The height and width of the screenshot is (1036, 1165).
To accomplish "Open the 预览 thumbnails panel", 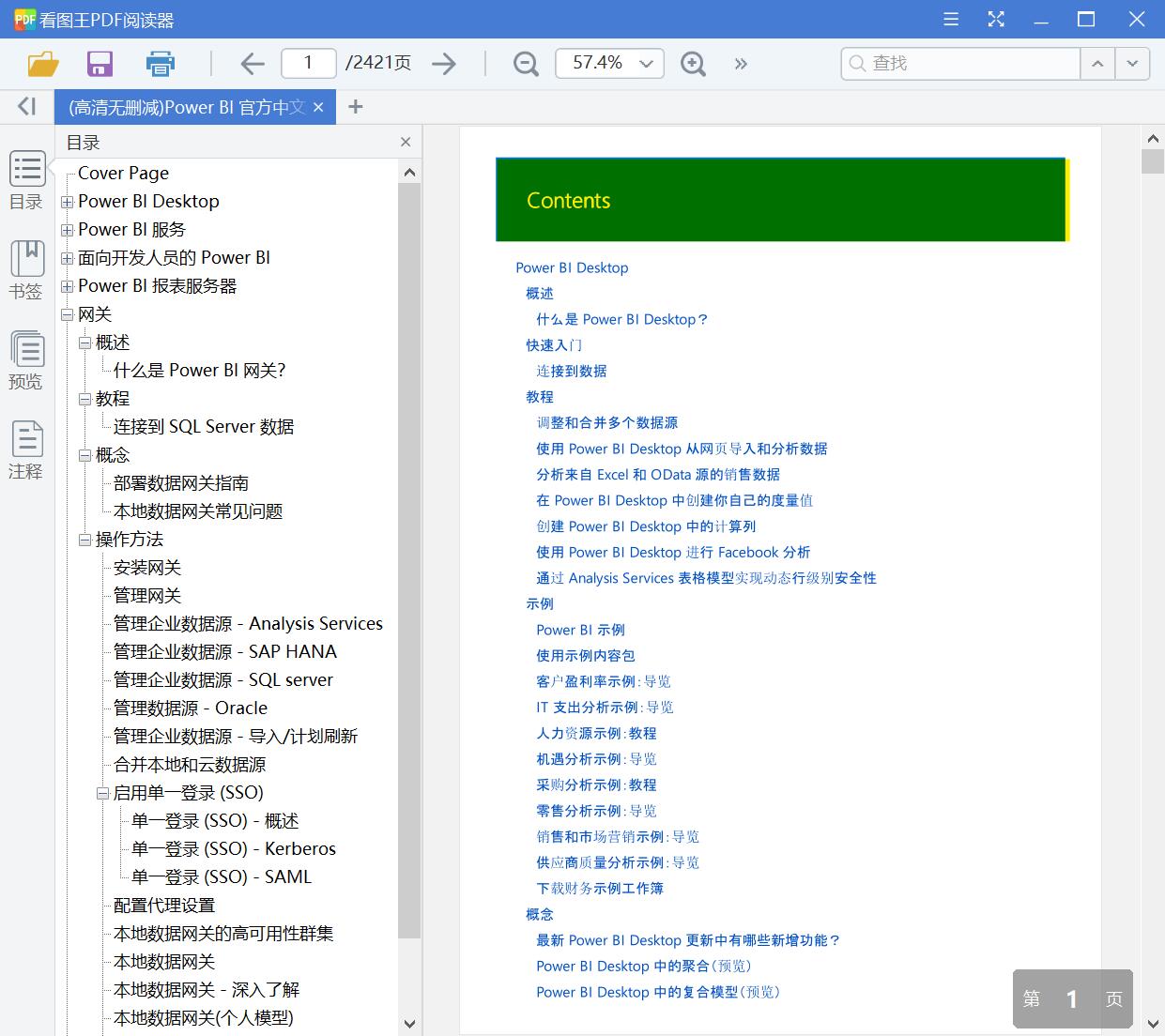I will pos(26,360).
